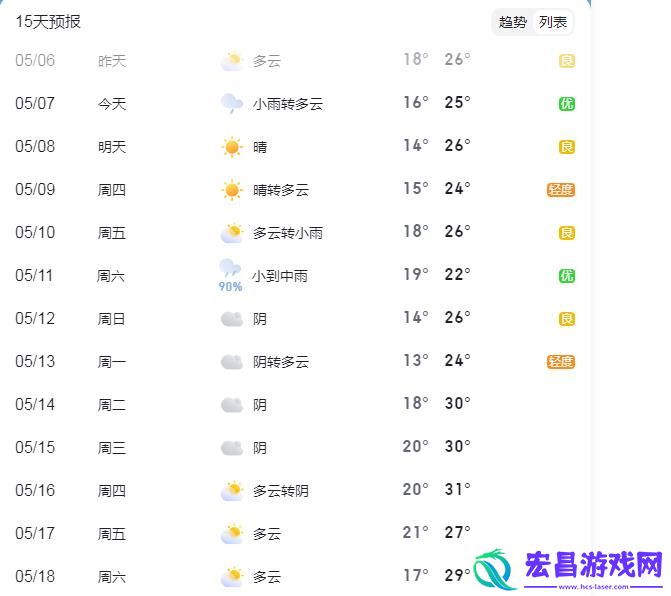Select the 05/15 date text

coord(35,447)
